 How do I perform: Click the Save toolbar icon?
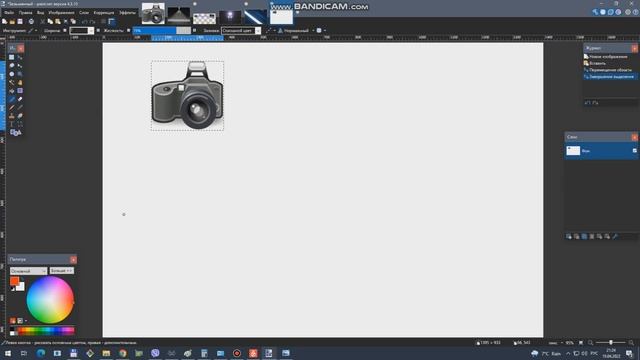[20, 21]
